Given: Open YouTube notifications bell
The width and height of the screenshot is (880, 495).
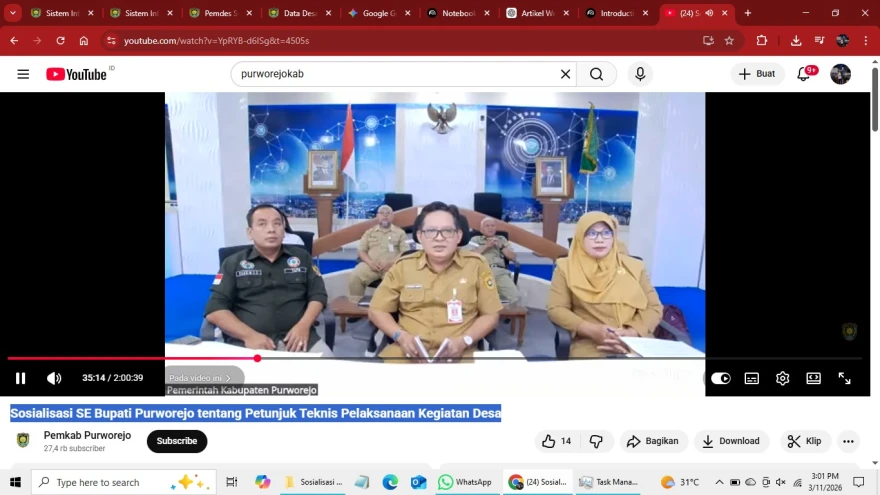Looking at the screenshot, I should [x=804, y=74].
